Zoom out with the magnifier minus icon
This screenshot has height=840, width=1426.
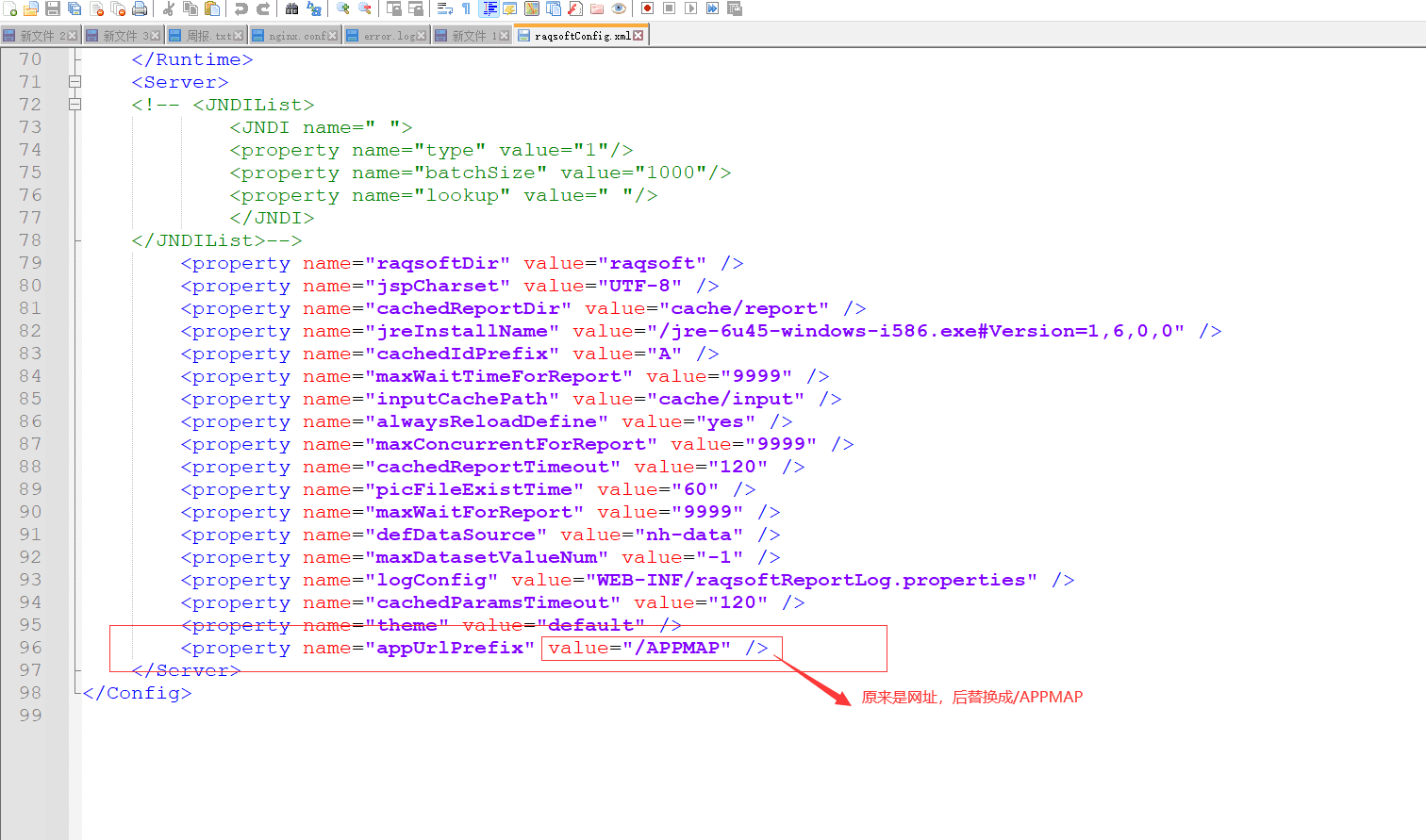(x=364, y=8)
